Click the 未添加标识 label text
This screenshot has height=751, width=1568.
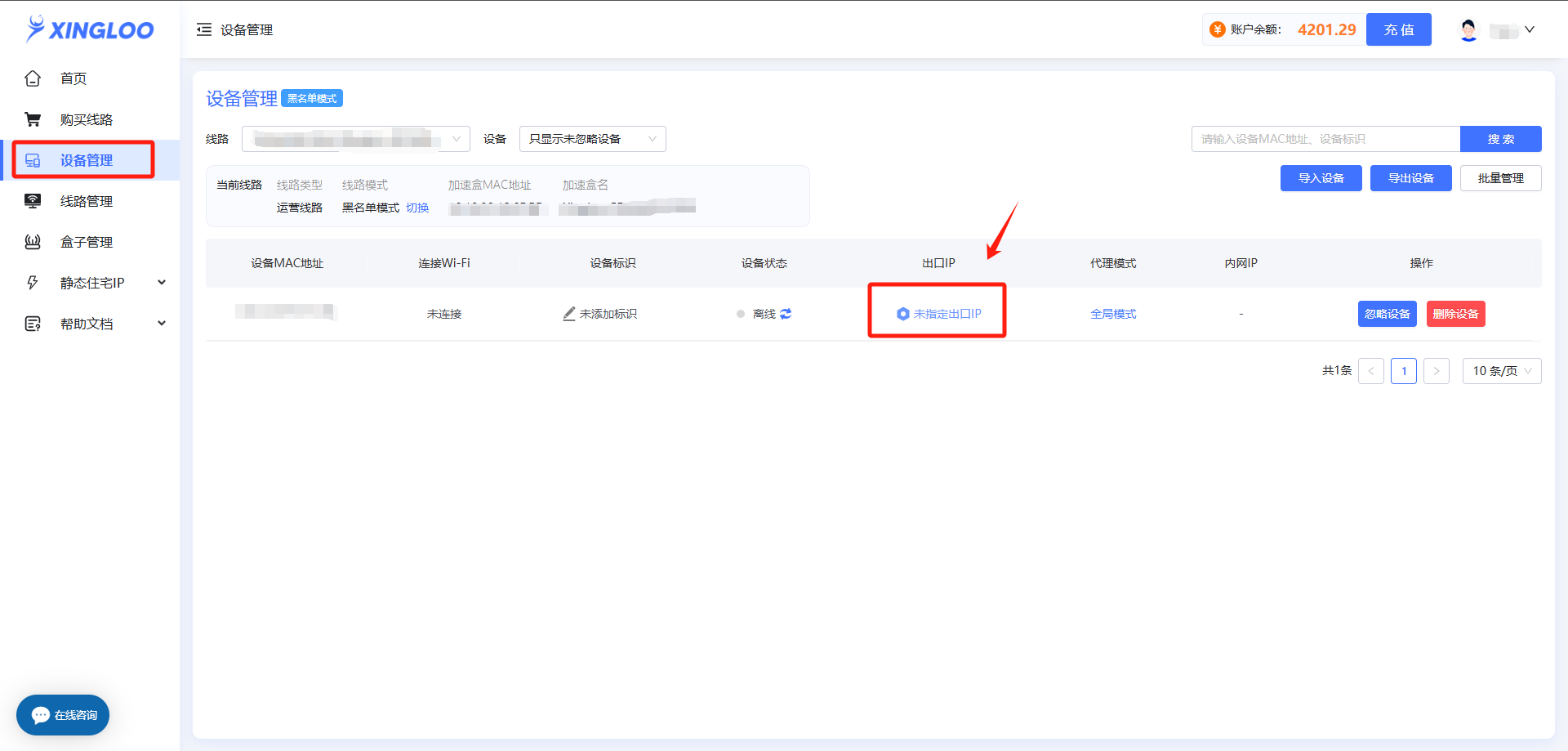click(x=608, y=314)
